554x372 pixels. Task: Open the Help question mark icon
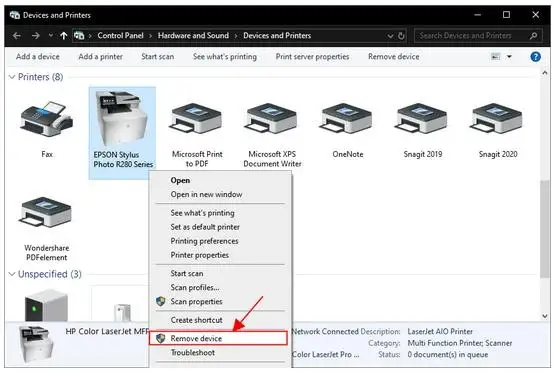pos(536,57)
